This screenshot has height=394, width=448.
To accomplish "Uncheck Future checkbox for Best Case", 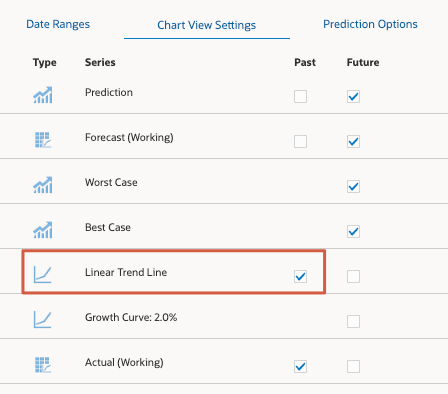I will point(353,232).
